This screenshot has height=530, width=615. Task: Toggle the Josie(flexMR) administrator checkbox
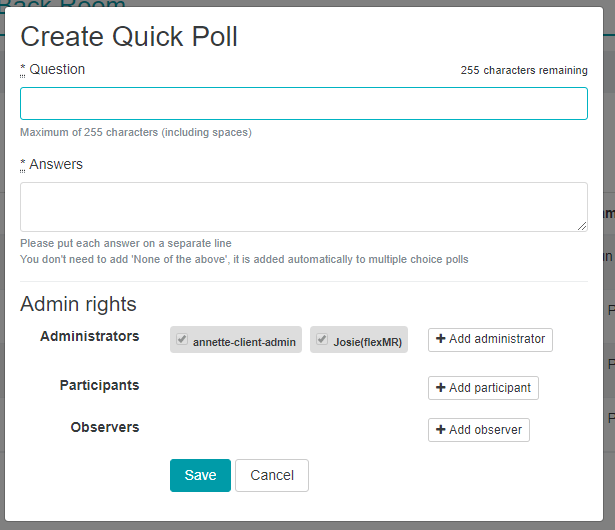tap(322, 339)
